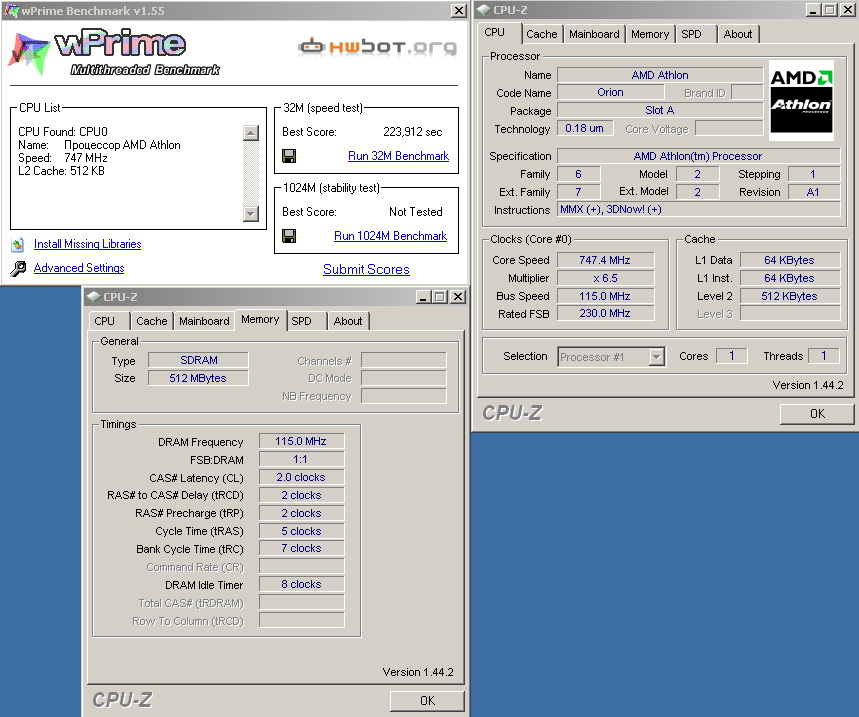Click the CPU List scroll-up arrow
This screenshot has width=859, height=717.
pos(250,133)
